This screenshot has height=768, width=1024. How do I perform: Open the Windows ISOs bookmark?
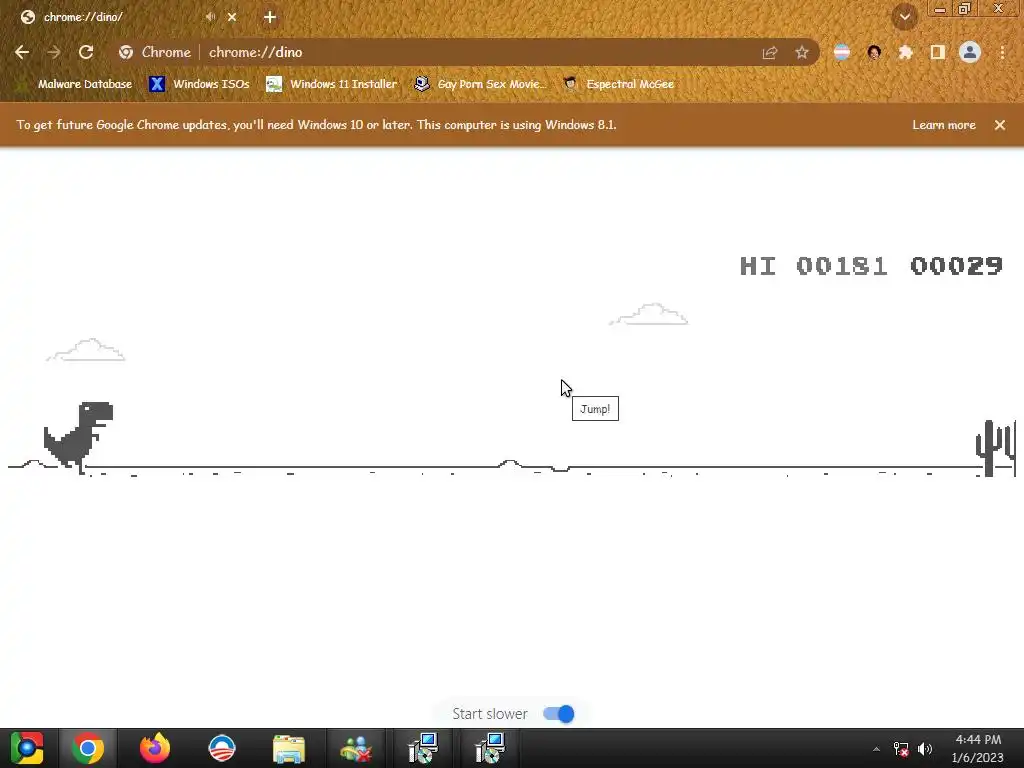pos(200,84)
